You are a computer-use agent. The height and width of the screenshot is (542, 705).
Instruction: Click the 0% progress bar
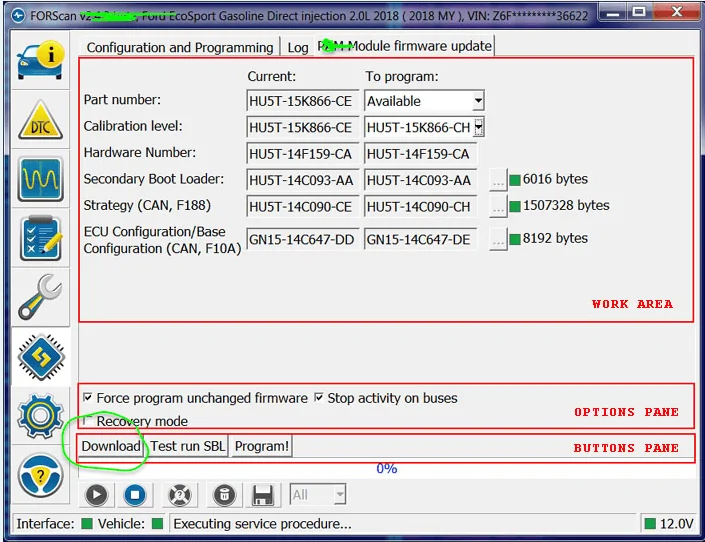387,469
